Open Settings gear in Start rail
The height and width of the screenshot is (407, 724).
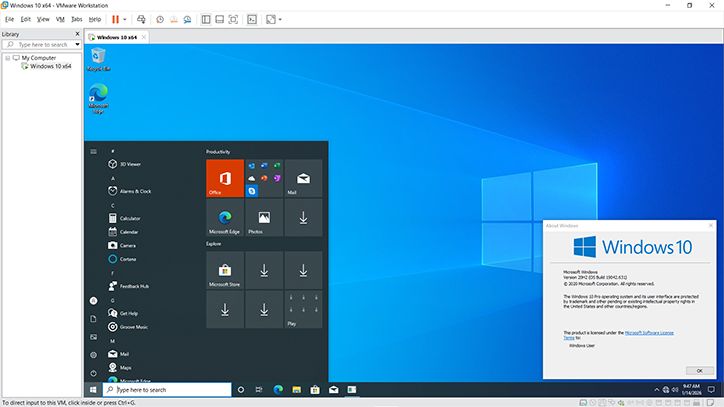point(93,355)
